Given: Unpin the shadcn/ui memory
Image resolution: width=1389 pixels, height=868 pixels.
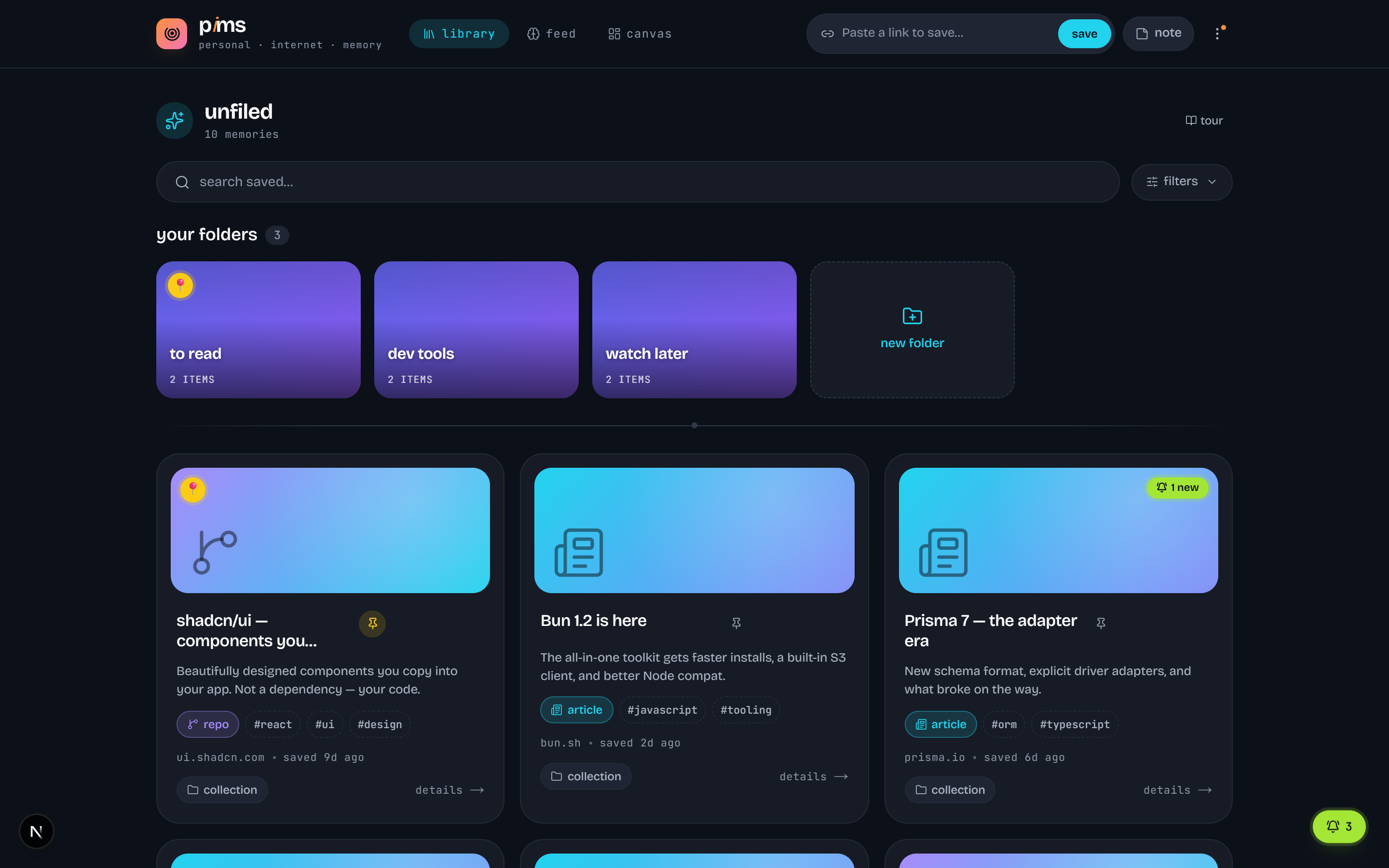Looking at the screenshot, I should (x=372, y=624).
